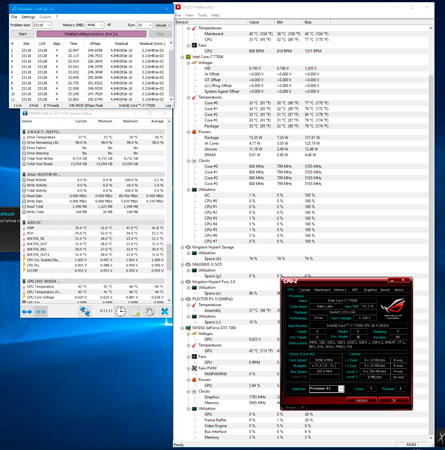Collapse the NVIDIA GeForce GTX 1080 node

pyautogui.click(x=183, y=328)
